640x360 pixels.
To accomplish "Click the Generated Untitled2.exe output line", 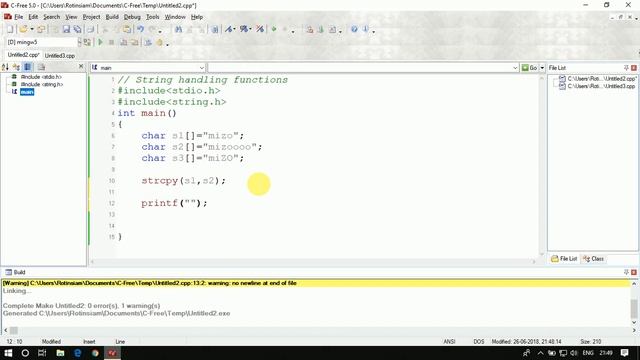I will tap(116, 313).
